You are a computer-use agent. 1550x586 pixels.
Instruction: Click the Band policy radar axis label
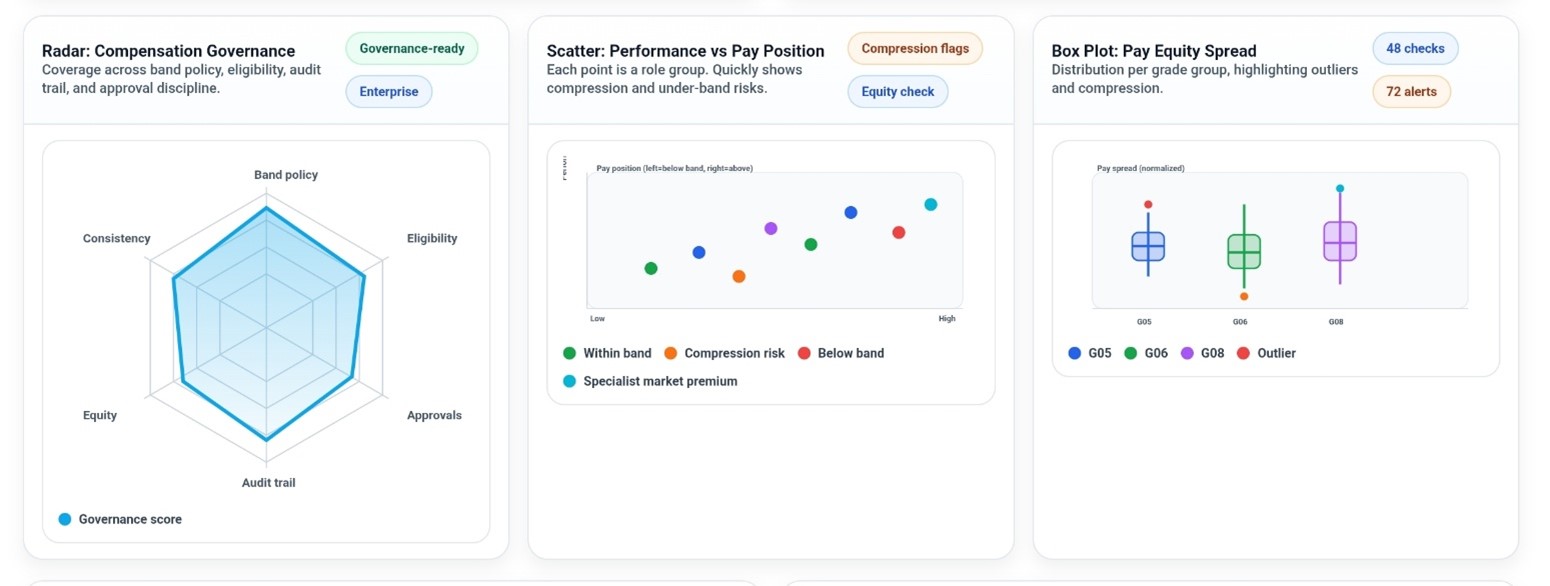point(286,175)
